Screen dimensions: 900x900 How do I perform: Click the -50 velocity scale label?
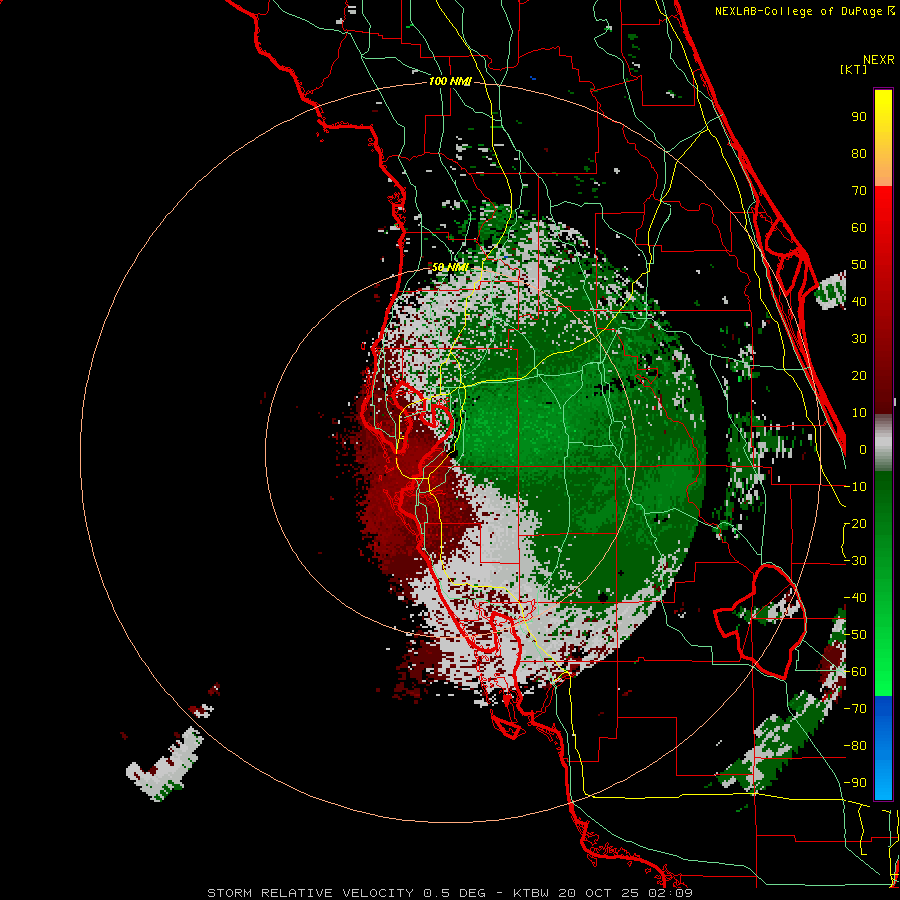coord(855,635)
